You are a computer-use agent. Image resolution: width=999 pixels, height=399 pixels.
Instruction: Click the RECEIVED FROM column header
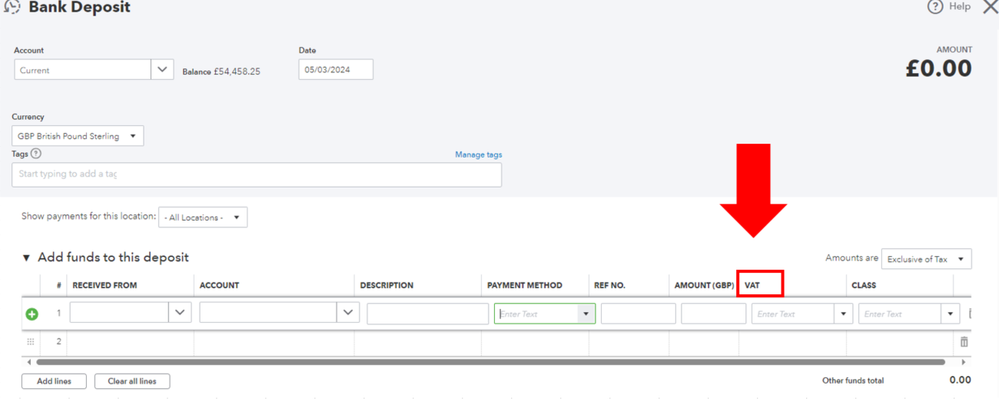coord(104,286)
